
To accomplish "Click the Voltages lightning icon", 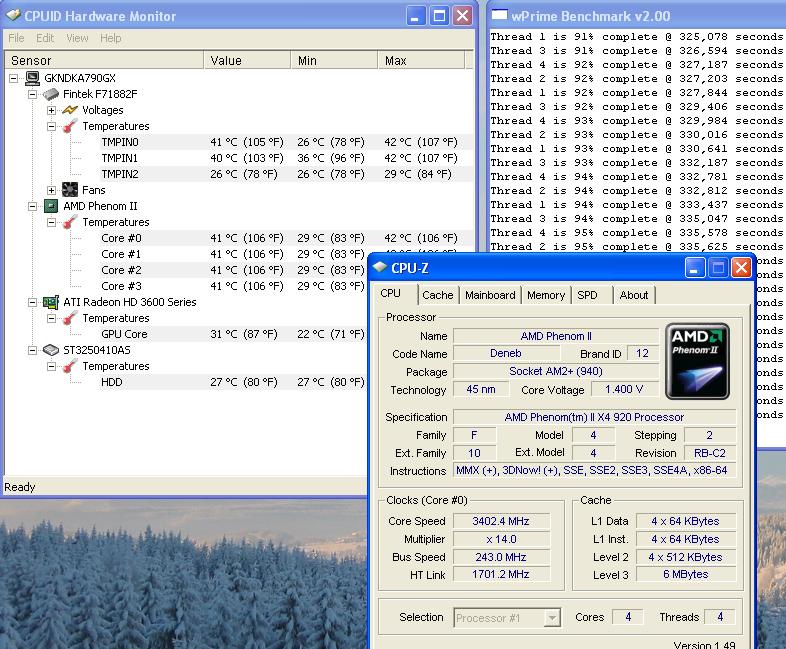I will tap(70, 110).
